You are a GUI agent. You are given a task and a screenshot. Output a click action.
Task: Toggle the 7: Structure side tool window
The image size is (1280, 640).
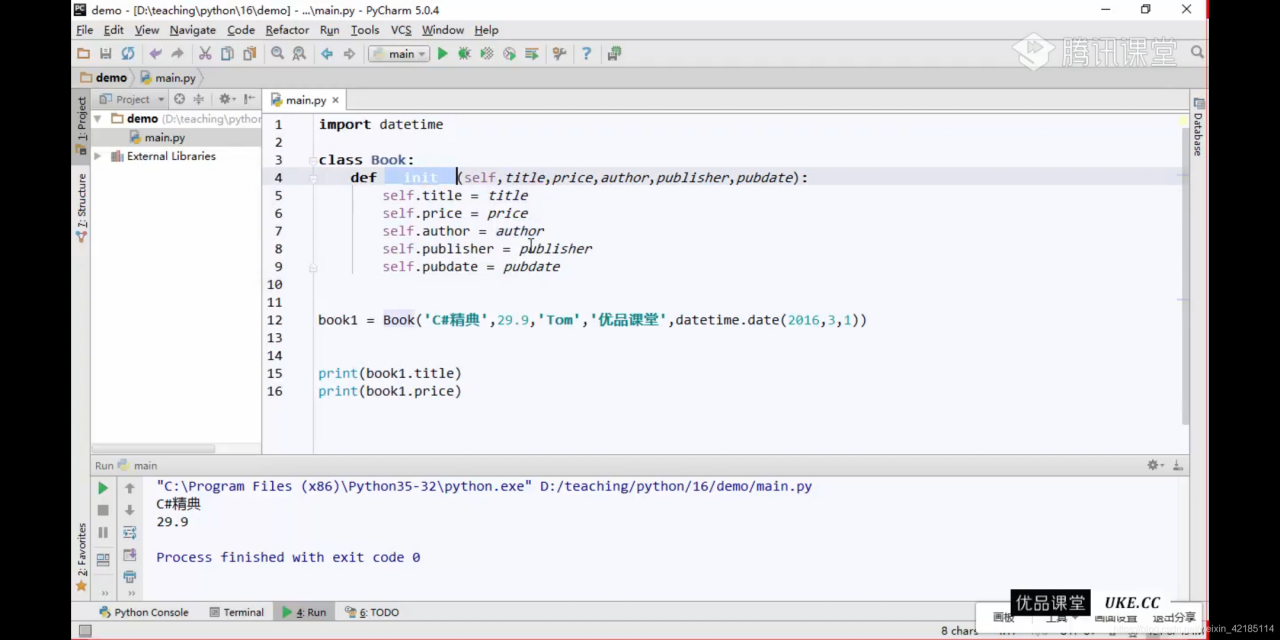click(x=82, y=207)
